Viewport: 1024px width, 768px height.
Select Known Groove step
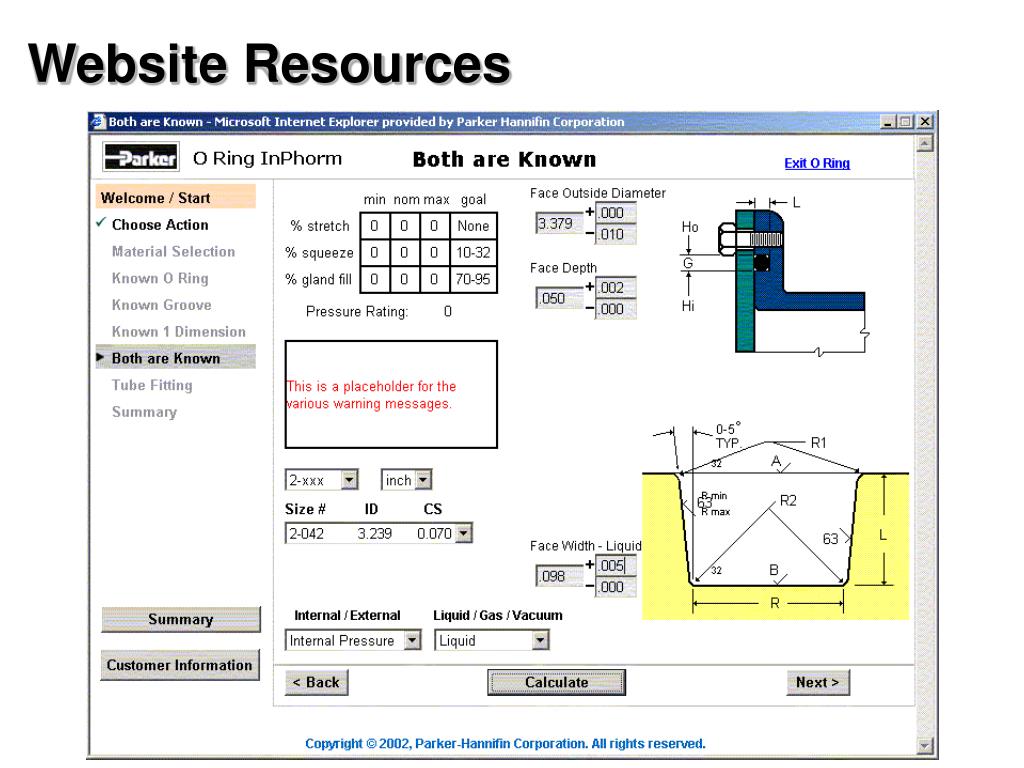click(161, 305)
